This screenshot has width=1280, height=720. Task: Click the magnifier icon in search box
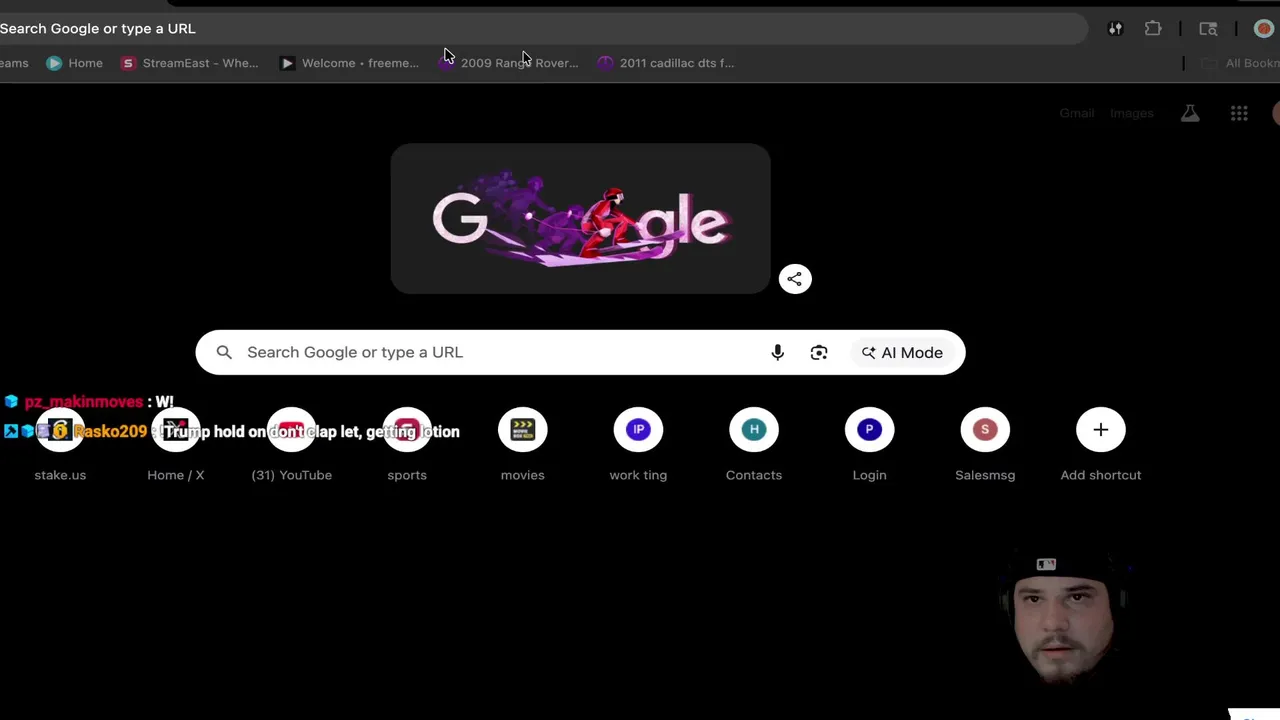[x=224, y=352]
